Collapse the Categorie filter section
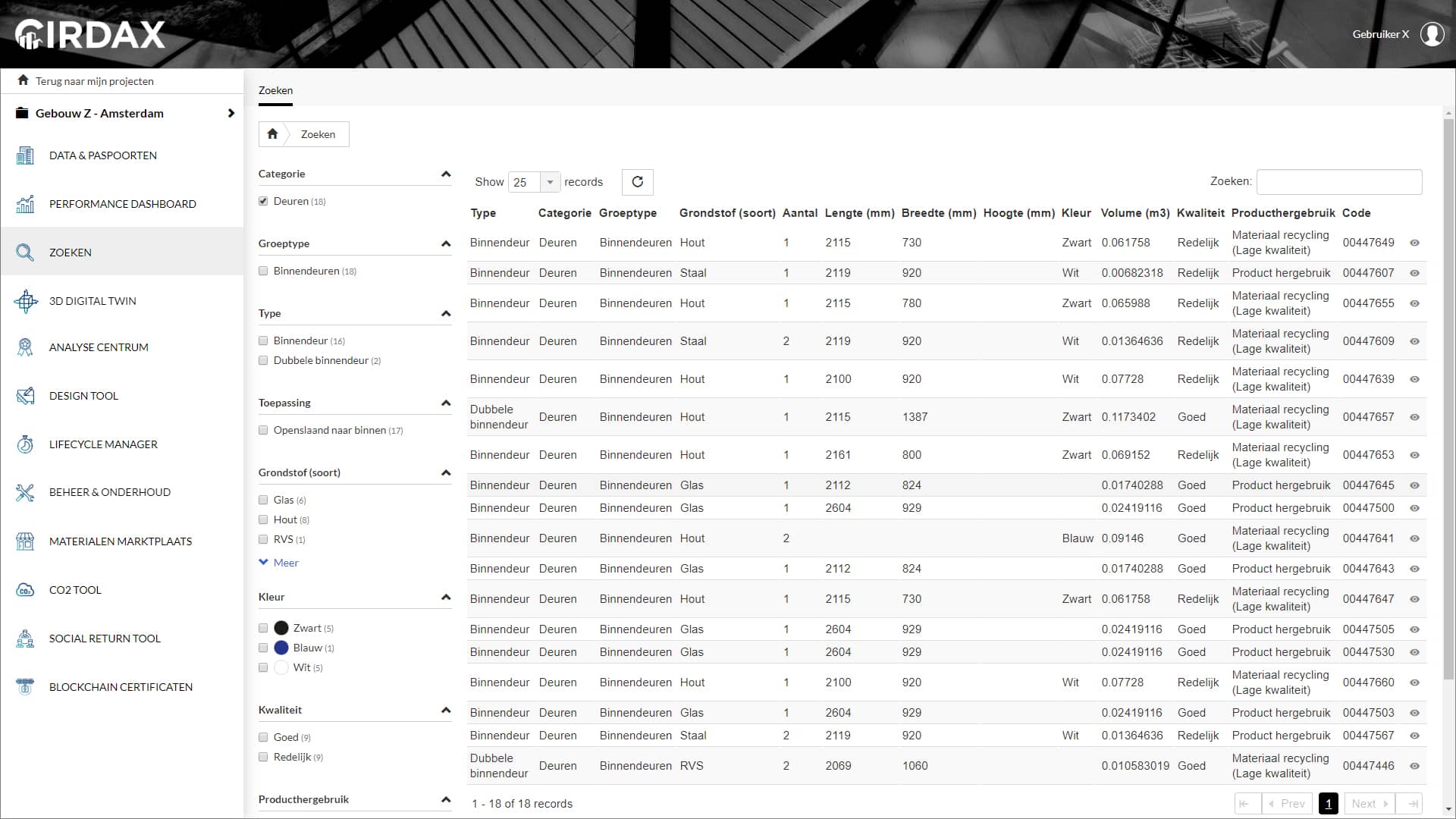This screenshot has height=819, width=1456. pyautogui.click(x=446, y=174)
